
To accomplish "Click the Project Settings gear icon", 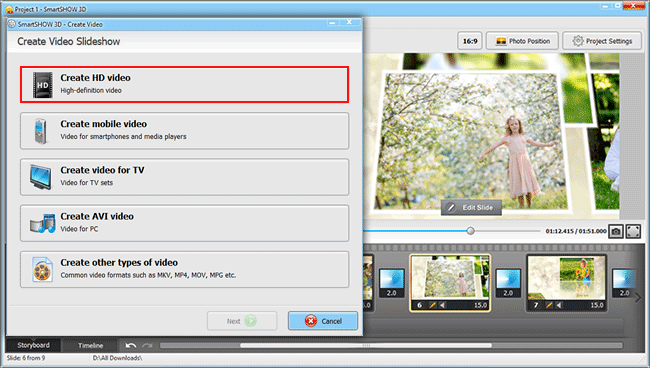I will tap(577, 41).
